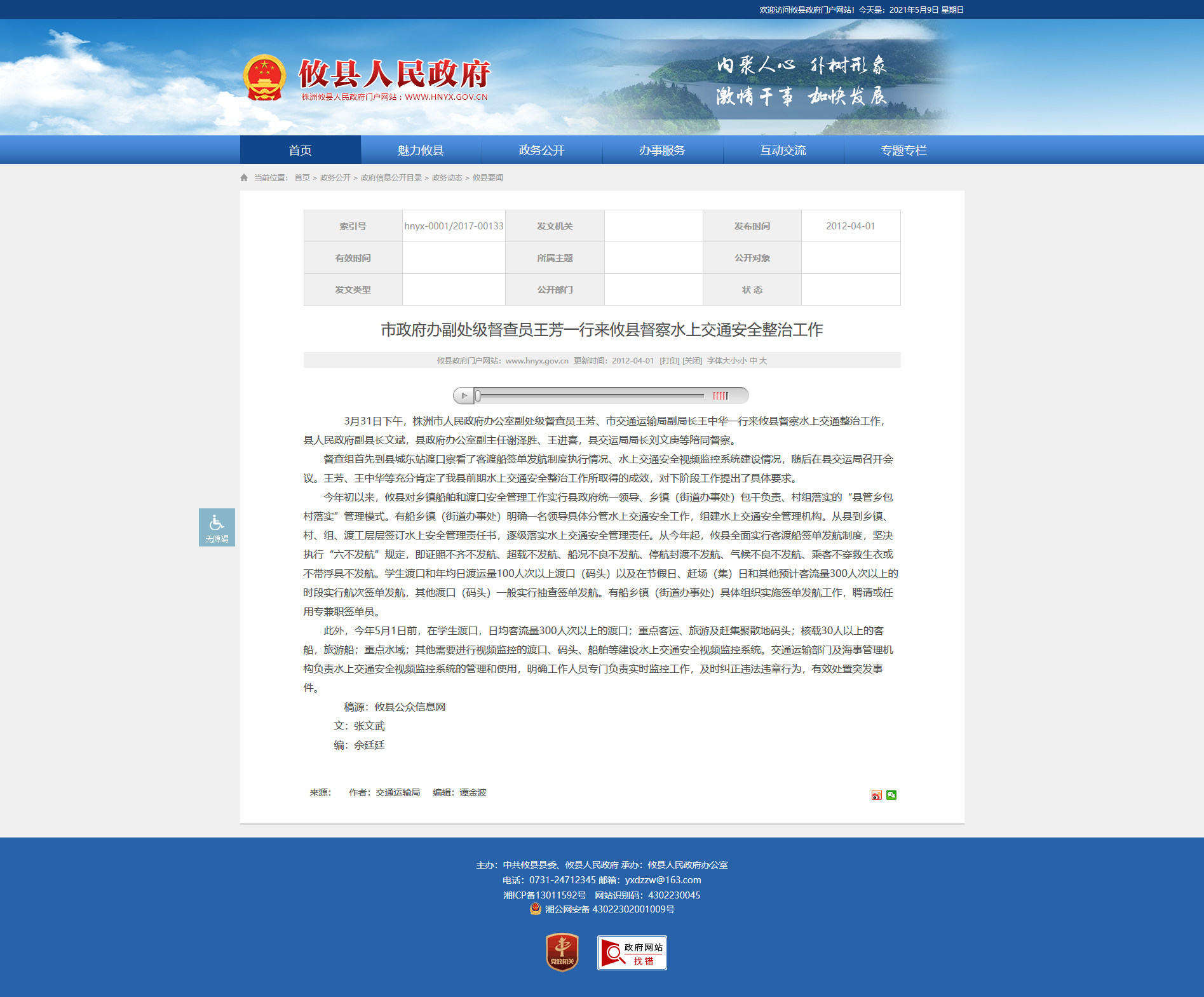Open the 魅力攸县 navigation menu
Screen dimensions: 1204x997
[421, 150]
